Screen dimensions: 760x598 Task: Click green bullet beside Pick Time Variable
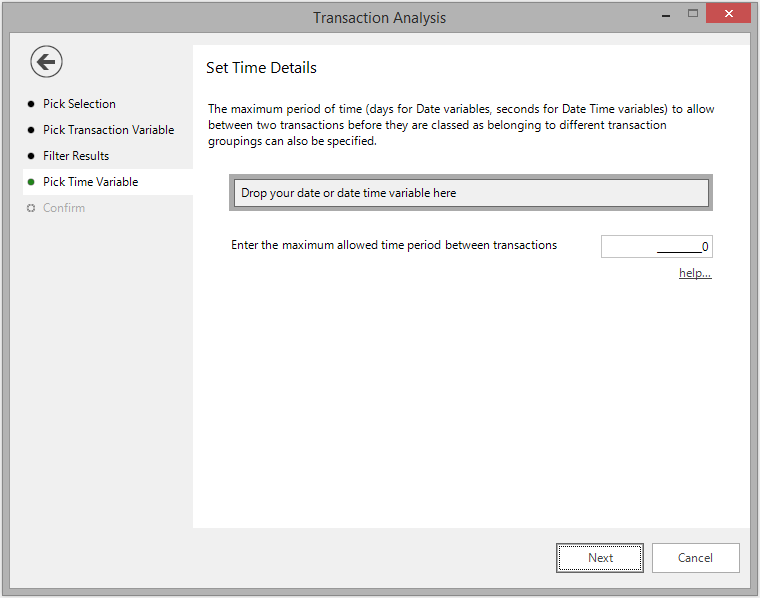pyautogui.click(x=31, y=182)
